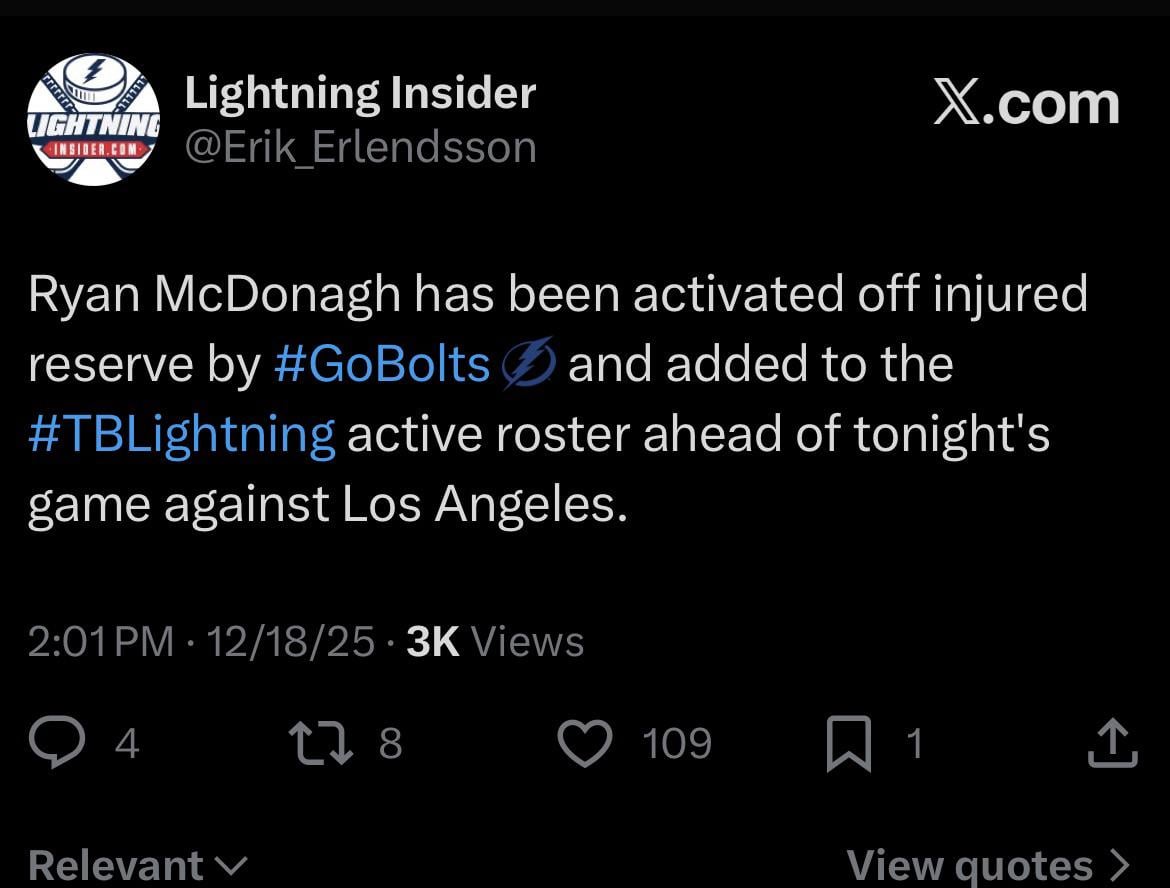Click the lightning bolt emoji in the tweet
This screenshot has width=1170, height=888.
pos(531,363)
